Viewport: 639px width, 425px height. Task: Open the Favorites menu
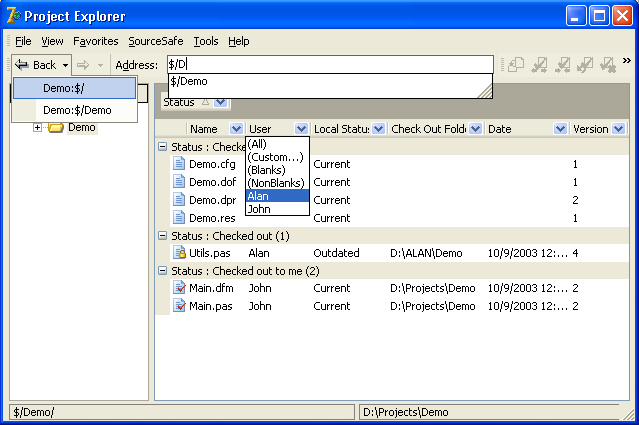pyautogui.click(x=95, y=41)
